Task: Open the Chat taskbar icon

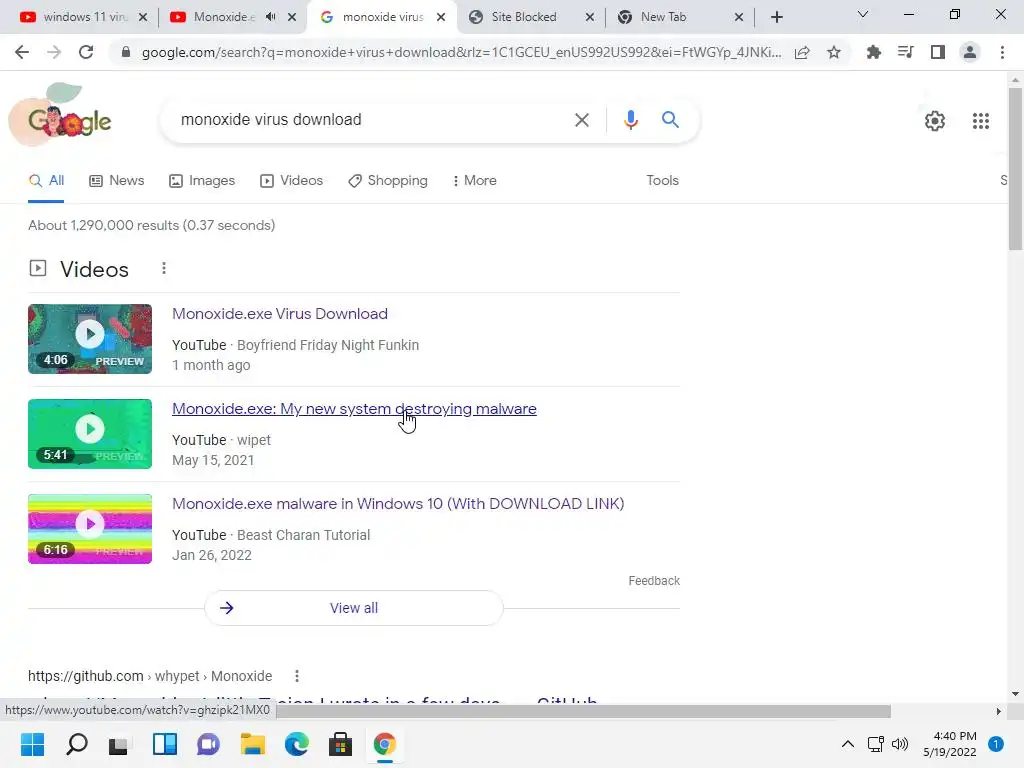Action: pyautogui.click(x=208, y=744)
